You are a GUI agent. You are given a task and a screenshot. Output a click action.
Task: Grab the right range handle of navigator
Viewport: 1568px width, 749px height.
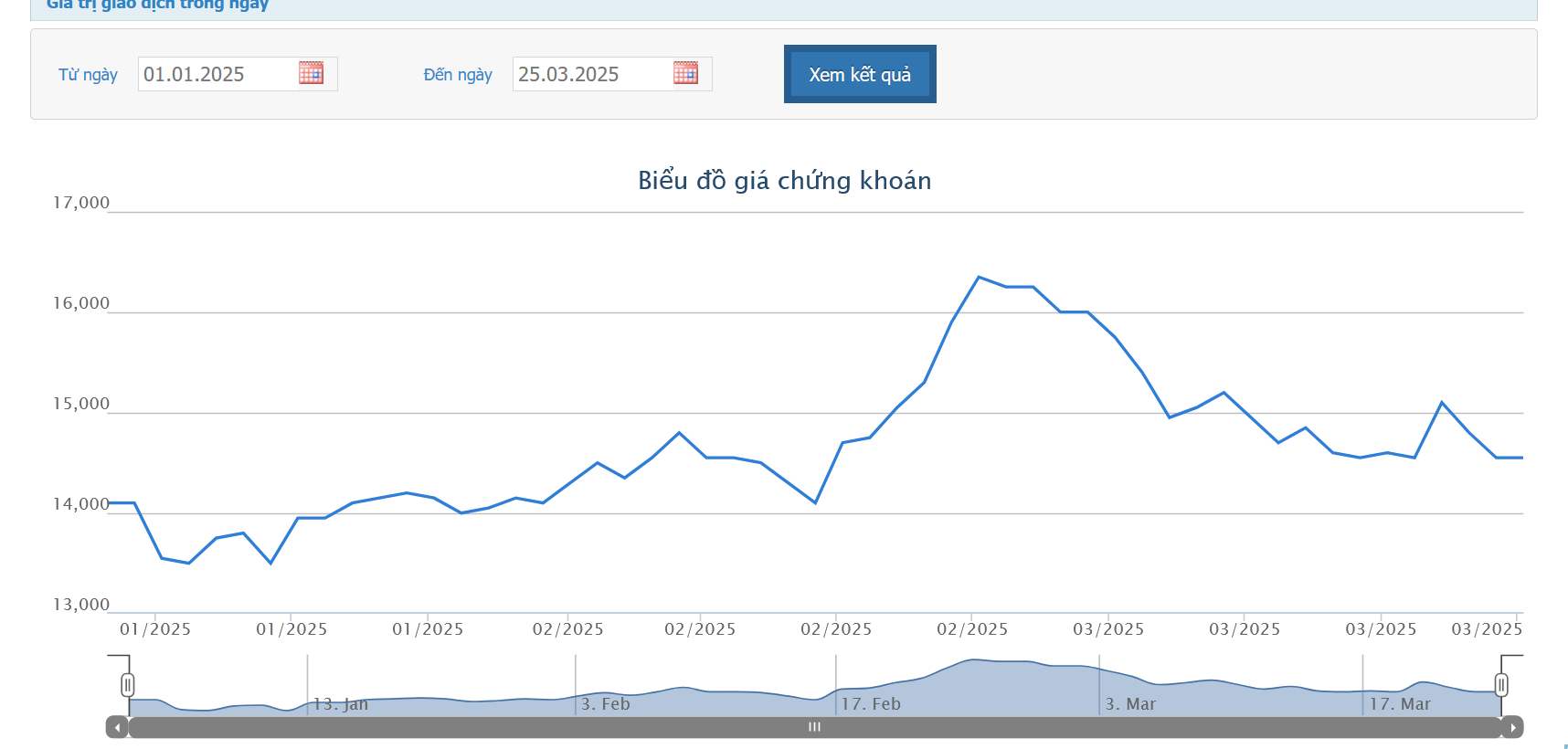click(x=1501, y=685)
